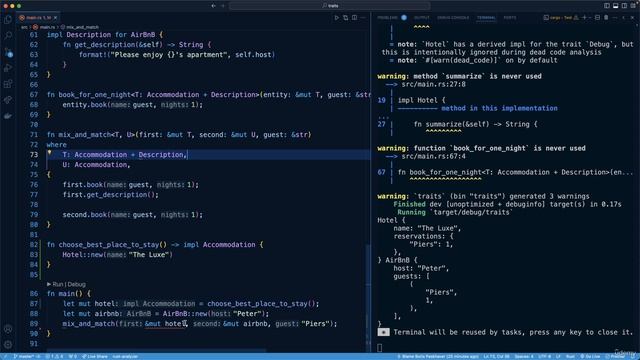The width and height of the screenshot is (640, 360).
Task: Click editor vertical scrollbar
Action: [x=368, y=298]
